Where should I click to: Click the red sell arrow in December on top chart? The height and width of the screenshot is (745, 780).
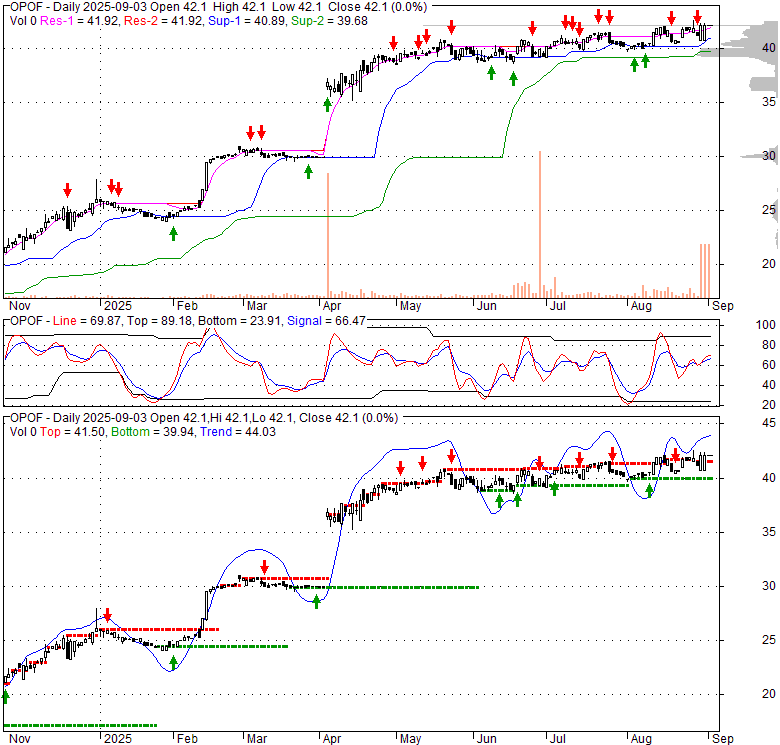coord(67,190)
